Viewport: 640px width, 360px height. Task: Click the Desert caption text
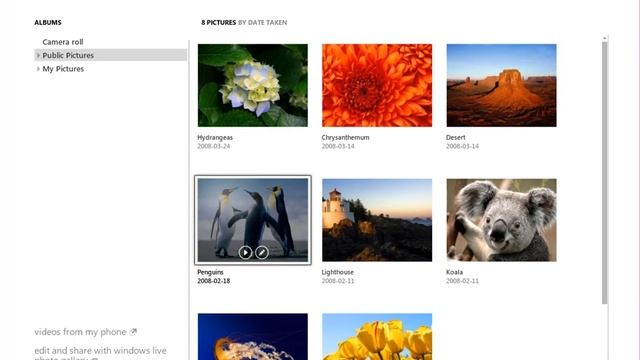pos(456,138)
